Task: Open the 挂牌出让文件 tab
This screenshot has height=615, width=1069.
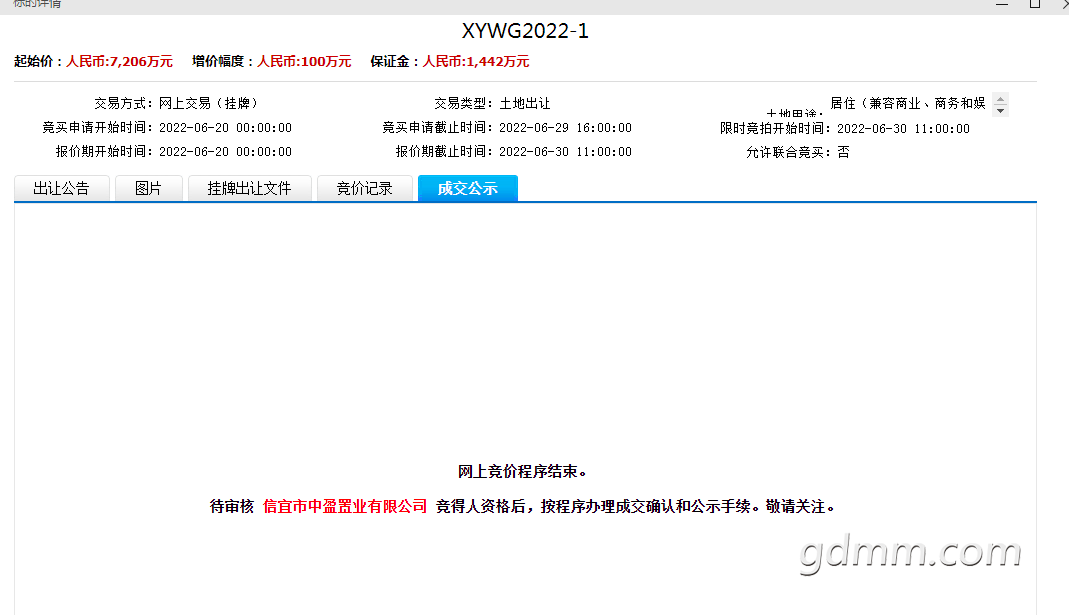Action: click(x=250, y=188)
